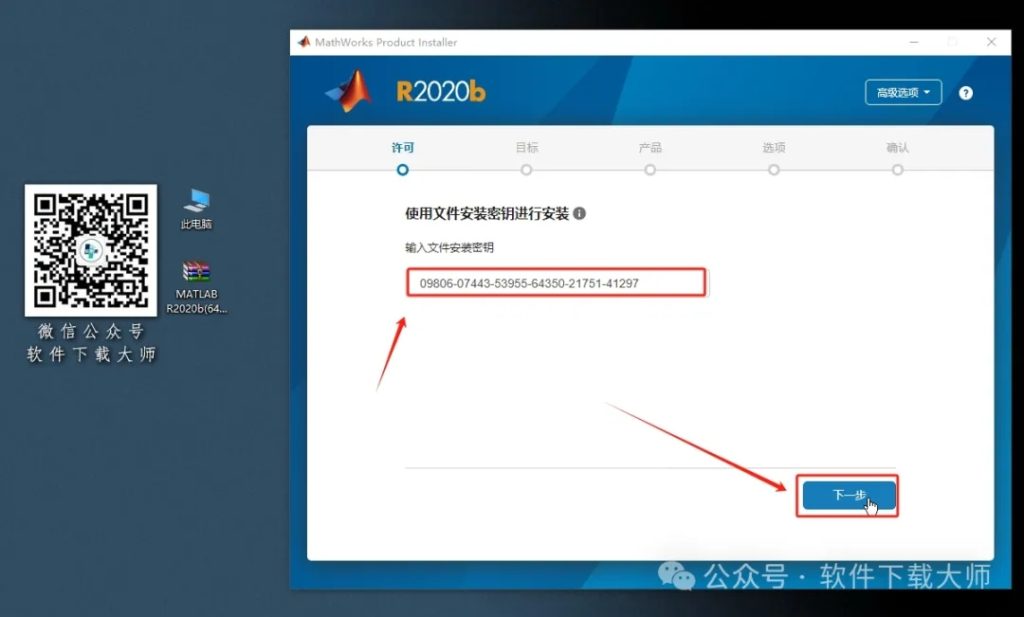Click inside the installation key input field

click(555, 283)
